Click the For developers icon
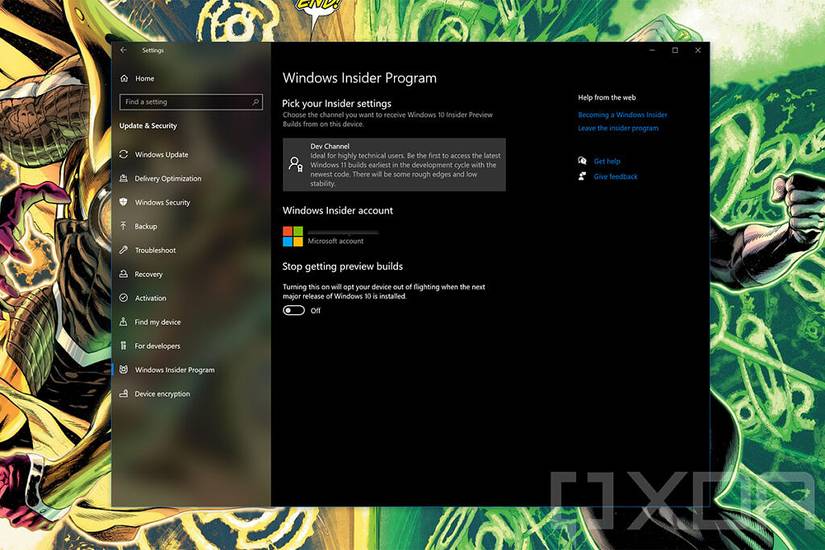Screen dimensions: 825x550 (x=124, y=346)
